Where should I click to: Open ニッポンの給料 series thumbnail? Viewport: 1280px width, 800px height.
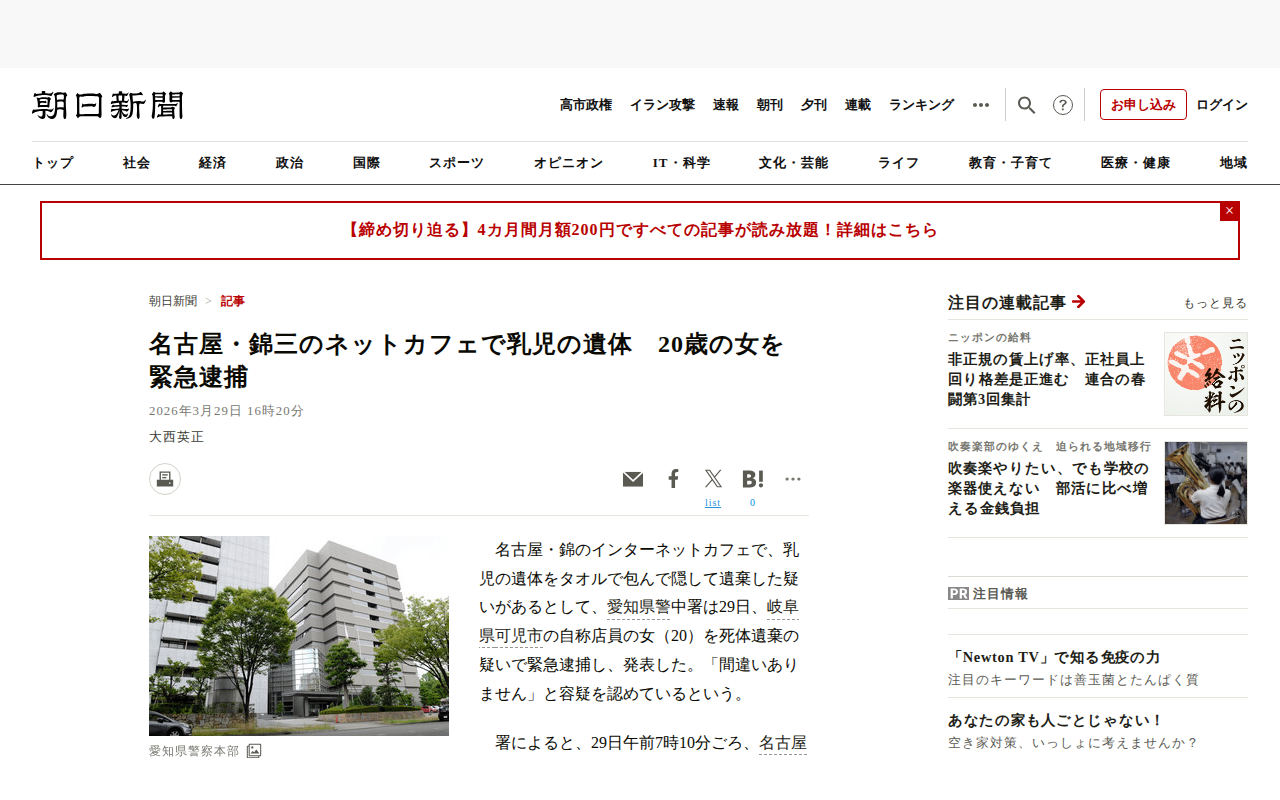[x=1206, y=374]
